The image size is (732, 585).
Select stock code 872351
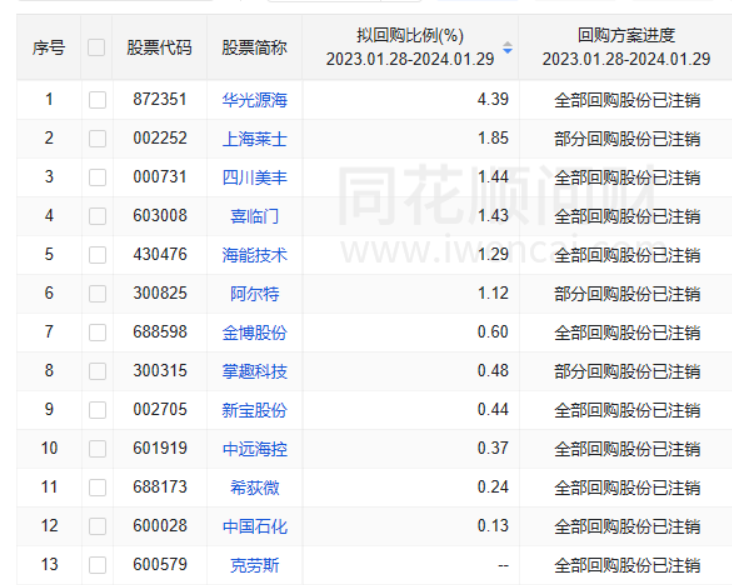click(160, 99)
